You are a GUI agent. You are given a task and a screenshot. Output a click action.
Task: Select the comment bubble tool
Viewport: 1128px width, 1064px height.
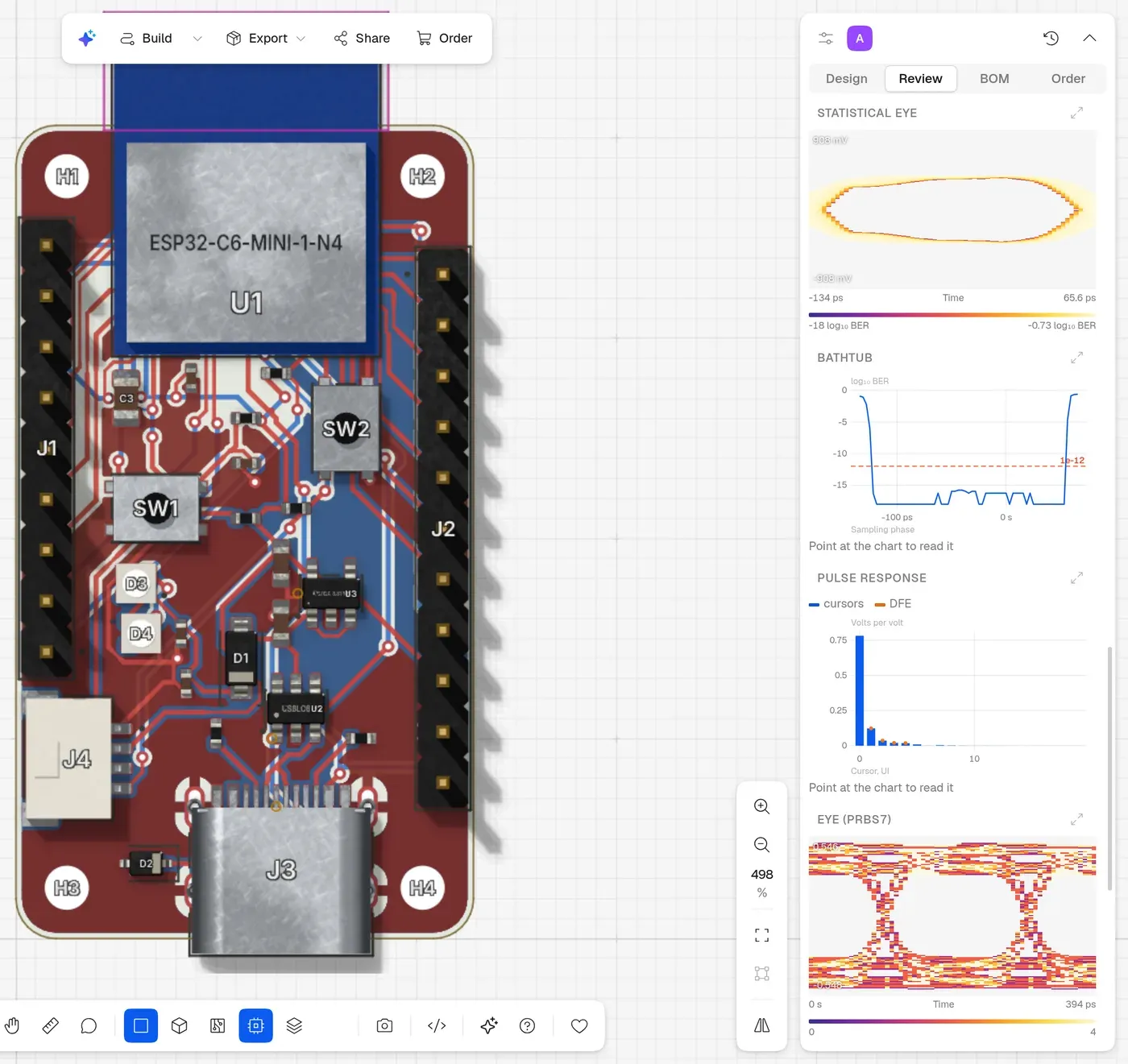pyautogui.click(x=89, y=1025)
